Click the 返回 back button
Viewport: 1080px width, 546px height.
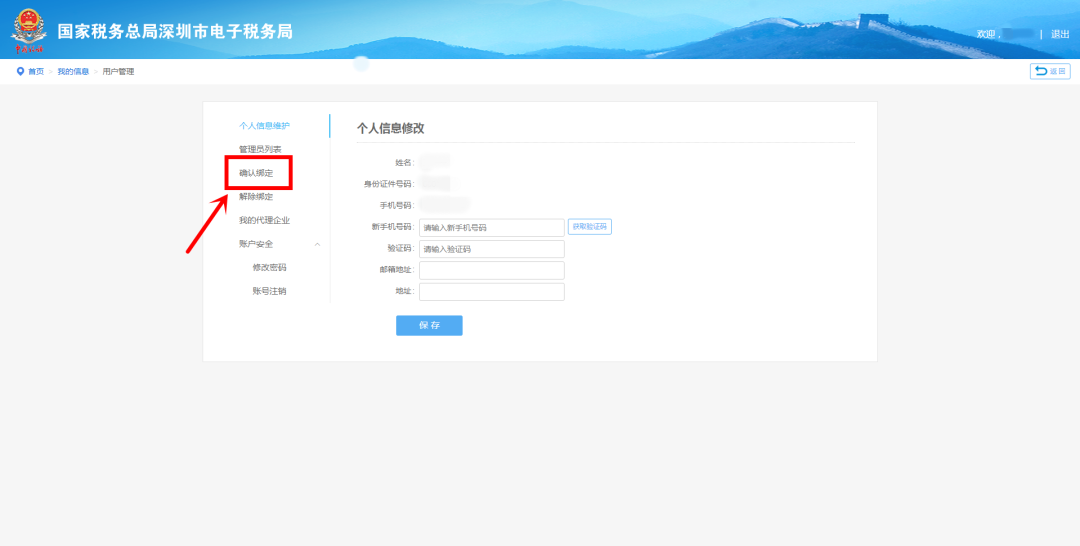(1050, 71)
